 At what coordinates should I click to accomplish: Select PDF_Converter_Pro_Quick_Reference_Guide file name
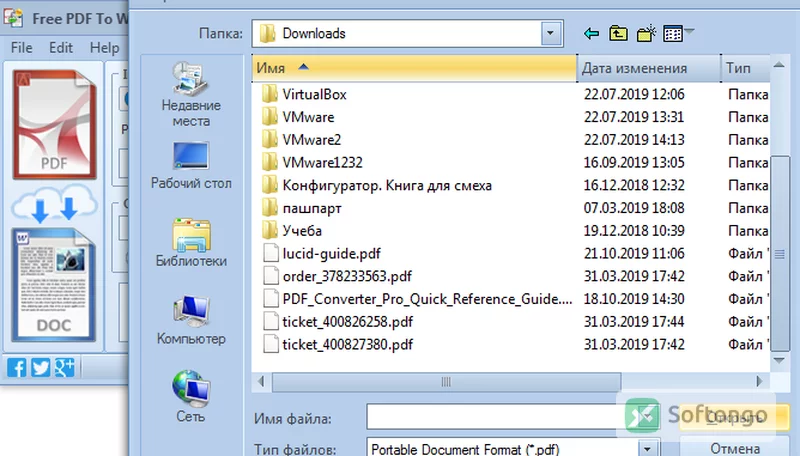click(x=428, y=299)
